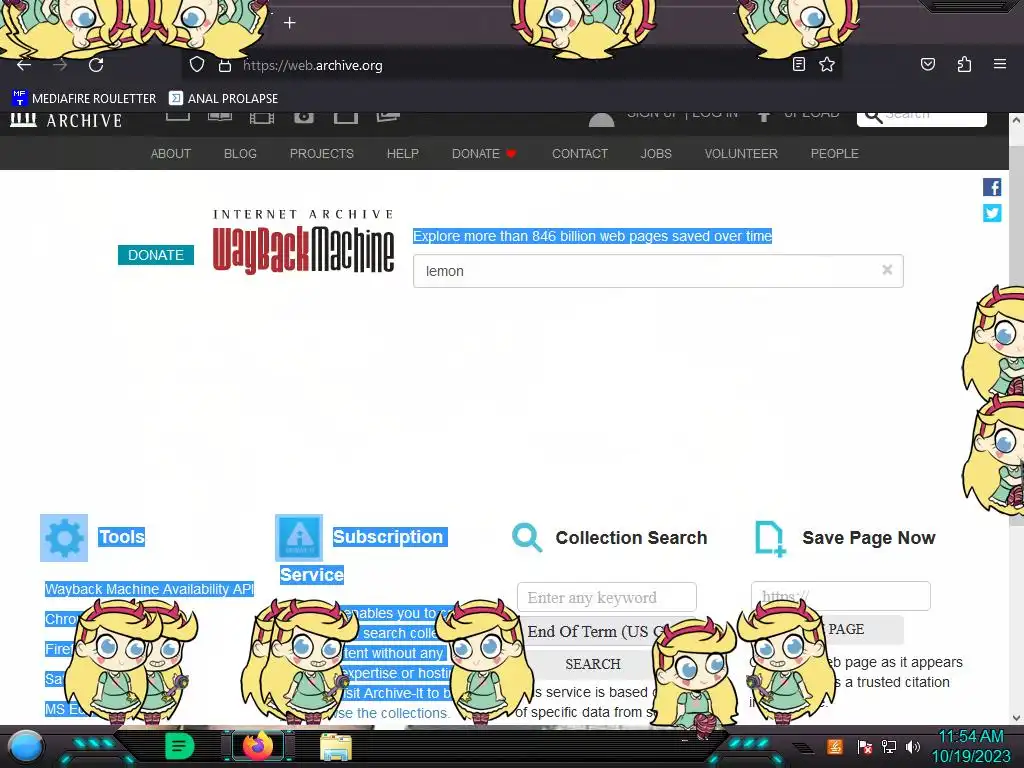Image resolution: width=1024 pixels, height=768 pixels.
Task: Click the Save Page Now https:// field
Action: 840,596
